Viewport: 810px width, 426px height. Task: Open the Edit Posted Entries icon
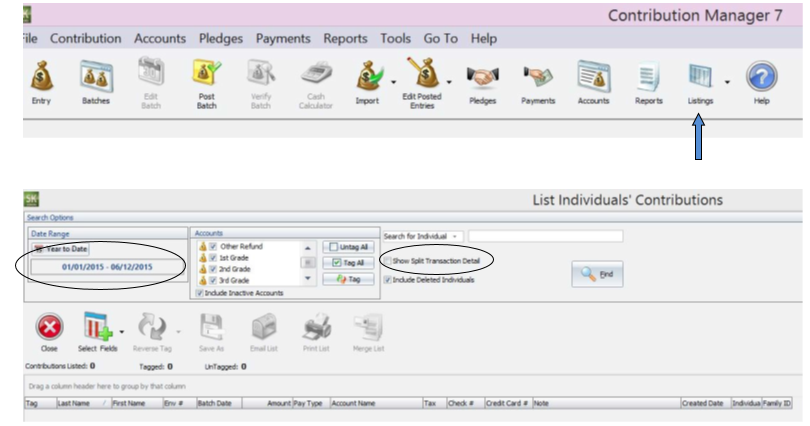(x=422, y=72)
